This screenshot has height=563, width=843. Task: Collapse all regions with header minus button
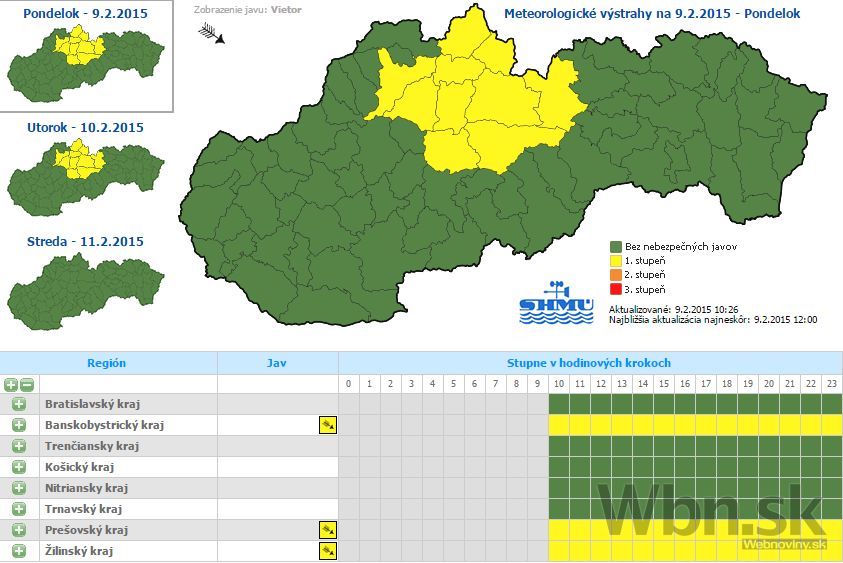27,384
